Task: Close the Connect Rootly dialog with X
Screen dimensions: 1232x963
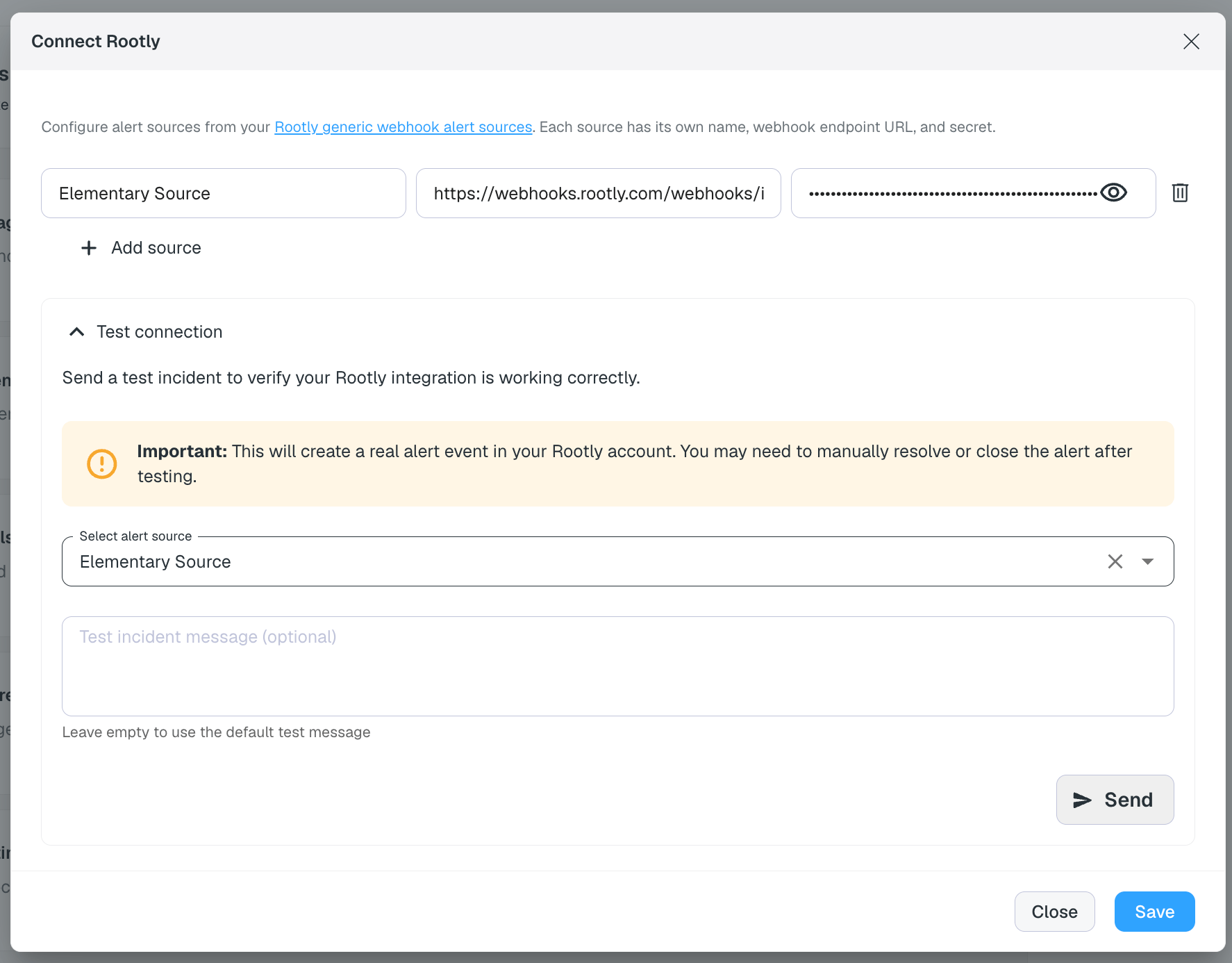Action: pyautogui.click(x=1191, y=42)
